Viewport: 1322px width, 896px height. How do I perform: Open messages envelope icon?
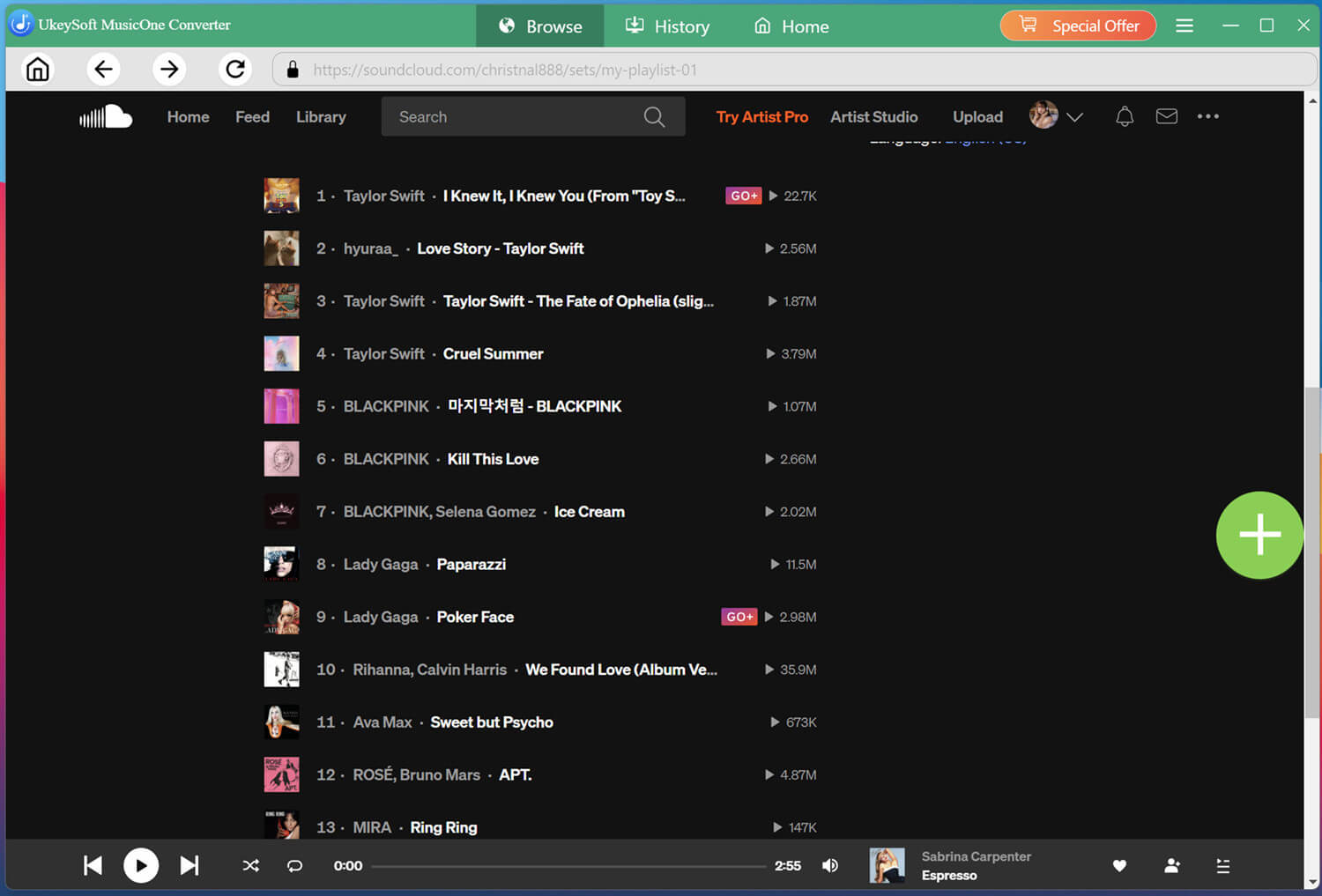point(1167,116)
